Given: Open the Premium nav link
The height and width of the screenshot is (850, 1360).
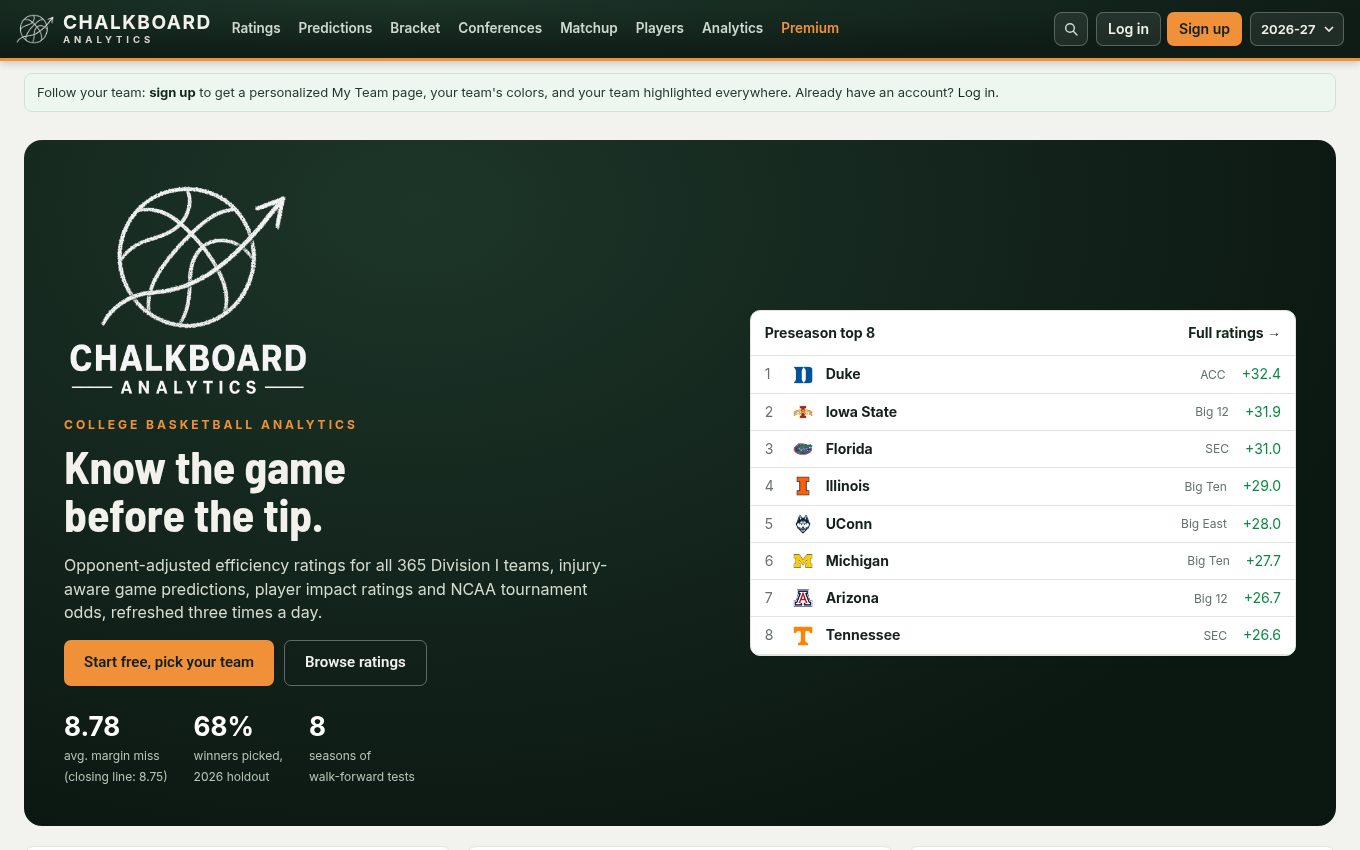Looking at the screenshot, I should pyautogui.click(x=810, y=28).
